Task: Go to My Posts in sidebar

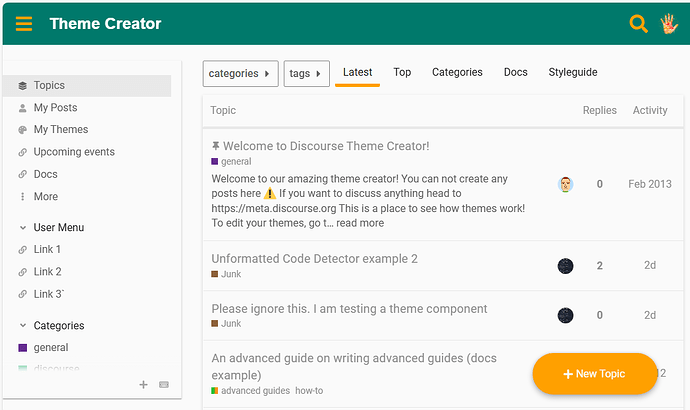Action: tap(55, 108)
